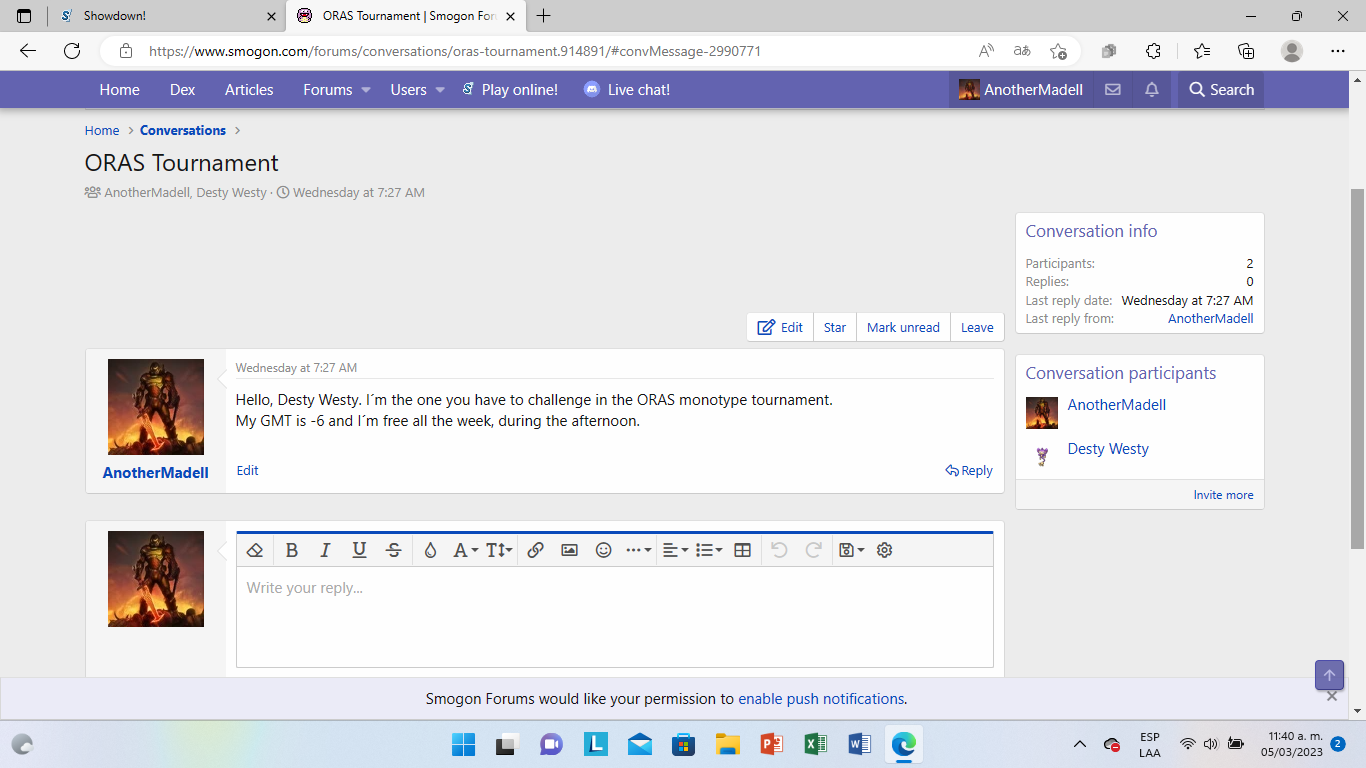The width and height of the screenshot is (1366, 768).
Task: Open the Smilies emoji picker
Action: 603,550
